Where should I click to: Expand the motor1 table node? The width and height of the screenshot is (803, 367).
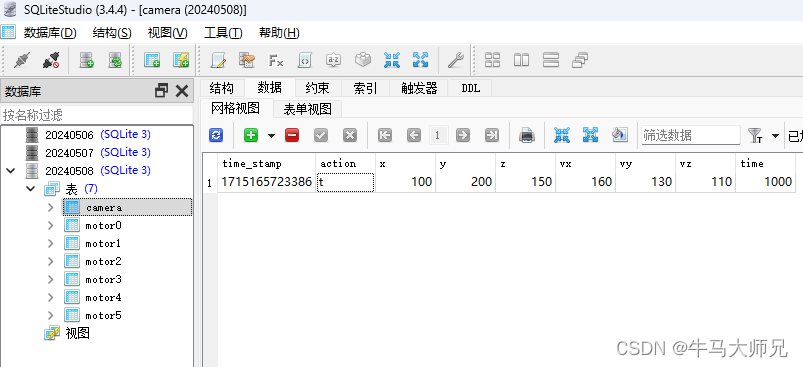coord(50,243)
